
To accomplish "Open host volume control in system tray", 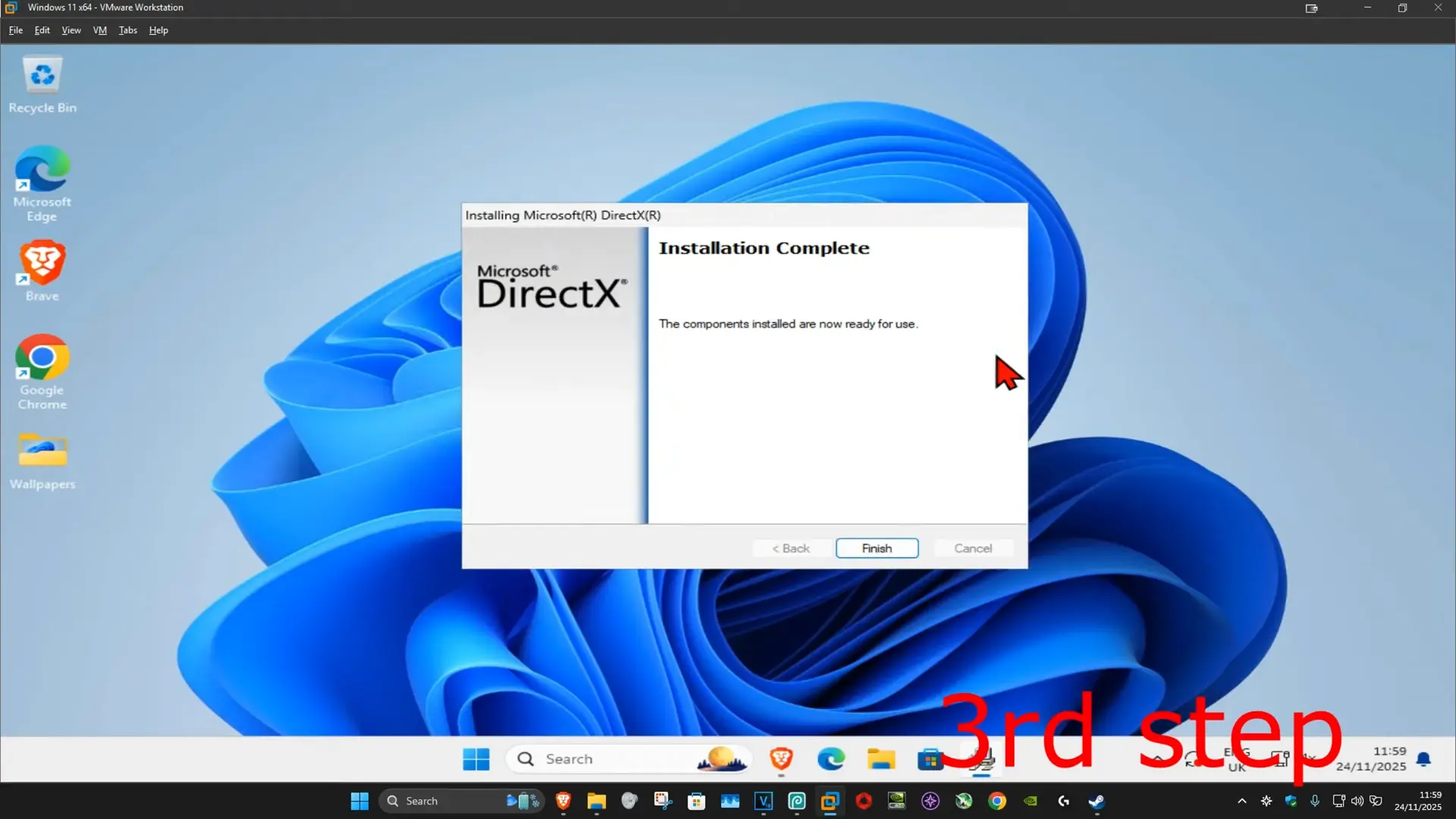I will (1357, 801).
